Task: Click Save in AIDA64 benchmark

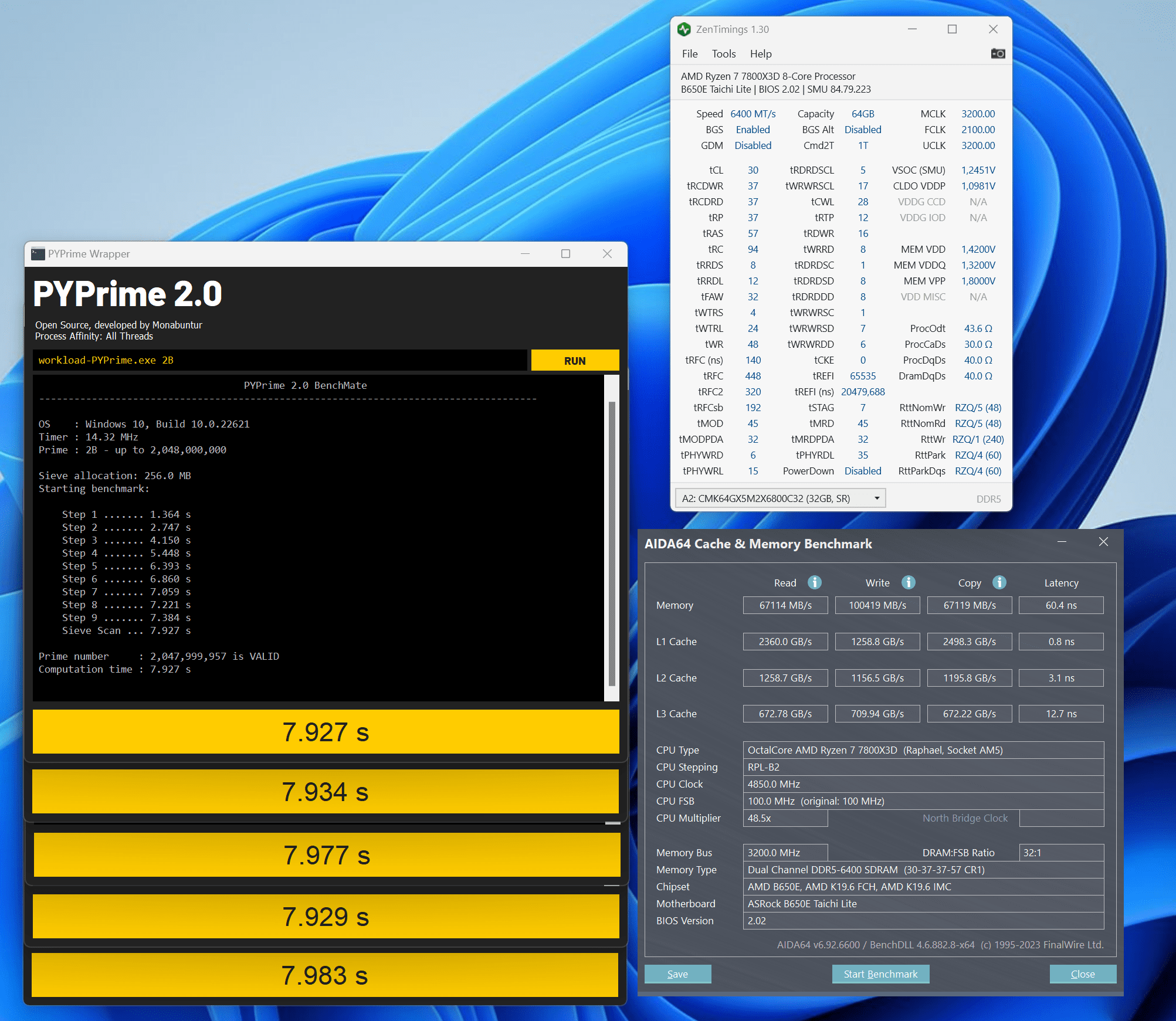Action: point(677,974)
